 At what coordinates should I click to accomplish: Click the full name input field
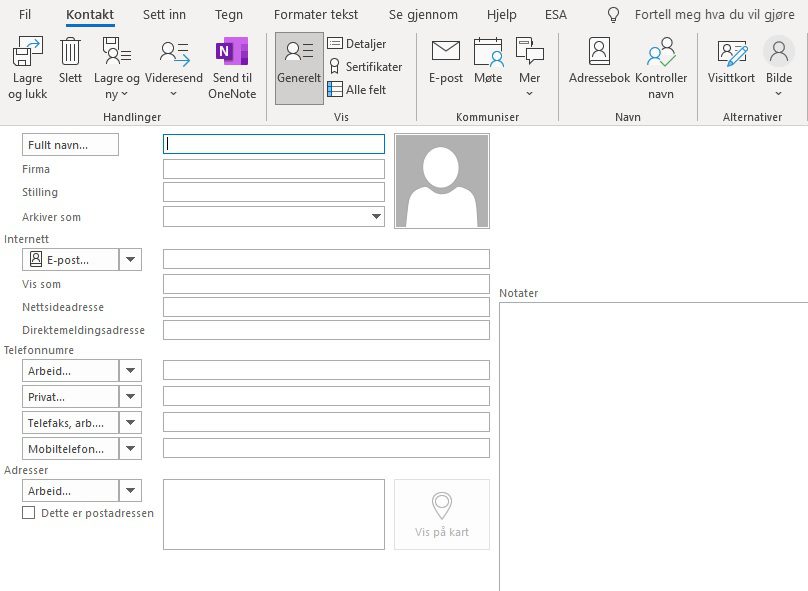[274, 144]
